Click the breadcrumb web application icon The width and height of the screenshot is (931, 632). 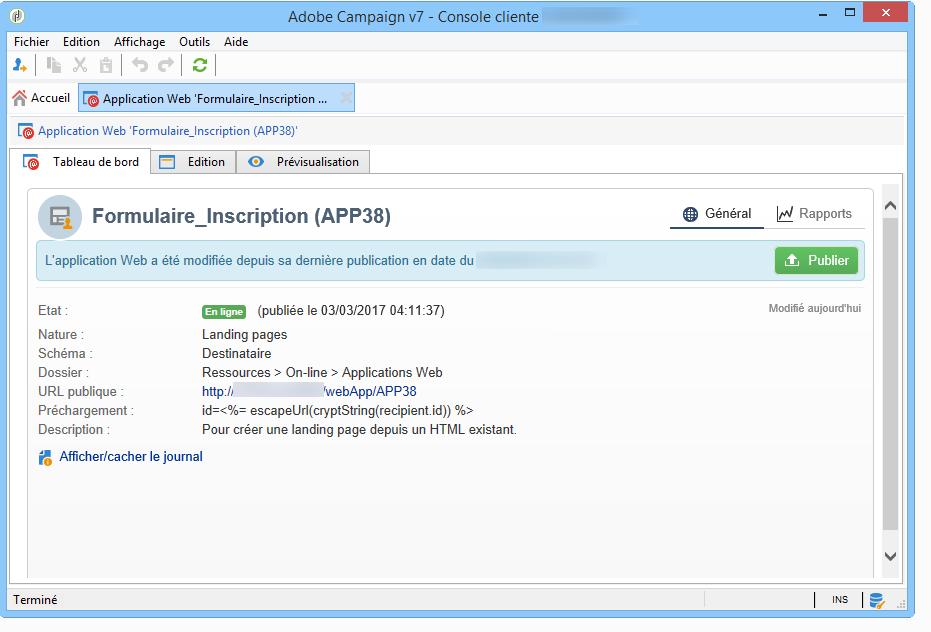26,131
